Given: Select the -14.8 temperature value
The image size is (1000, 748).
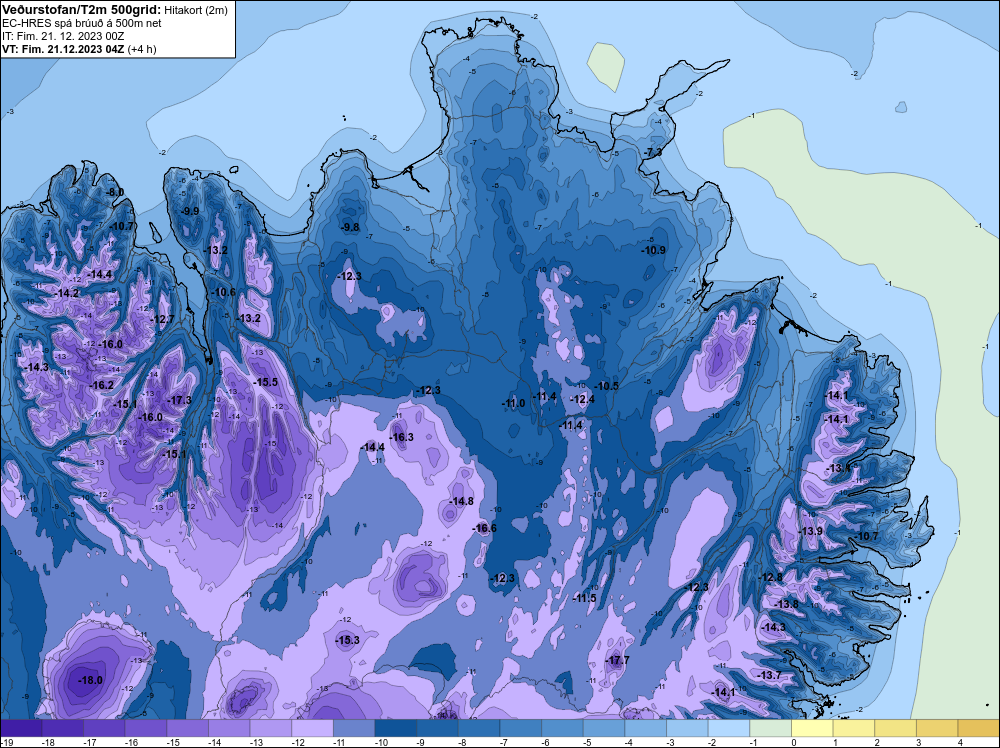Looking at the screenshot, I should coord(461,502).
